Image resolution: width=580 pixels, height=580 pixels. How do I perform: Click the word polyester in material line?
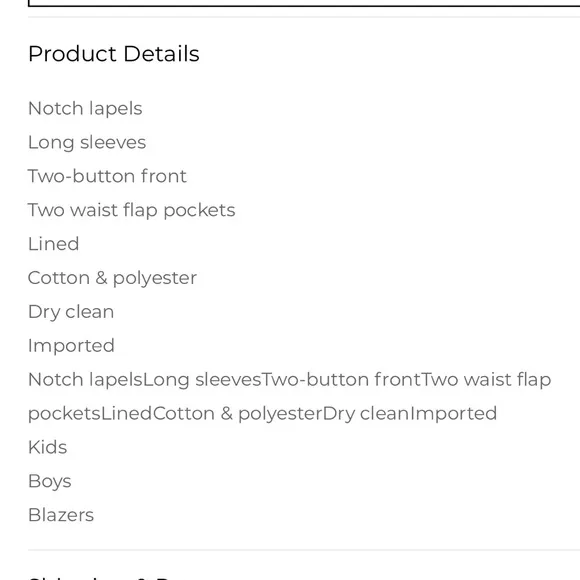coord(155,279)
